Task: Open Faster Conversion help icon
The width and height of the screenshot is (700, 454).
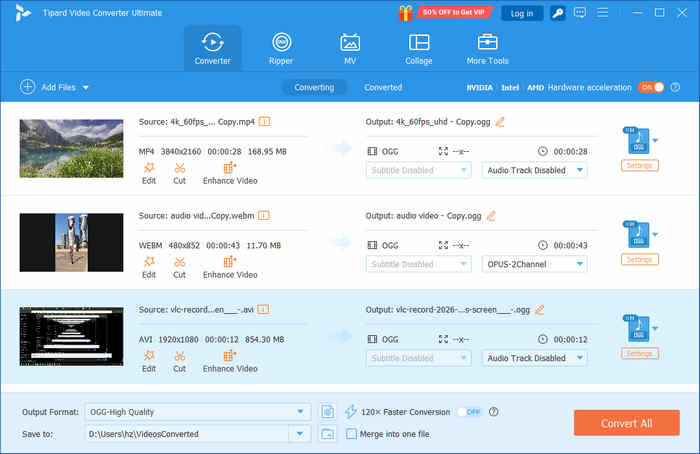Action: [493, 412]
